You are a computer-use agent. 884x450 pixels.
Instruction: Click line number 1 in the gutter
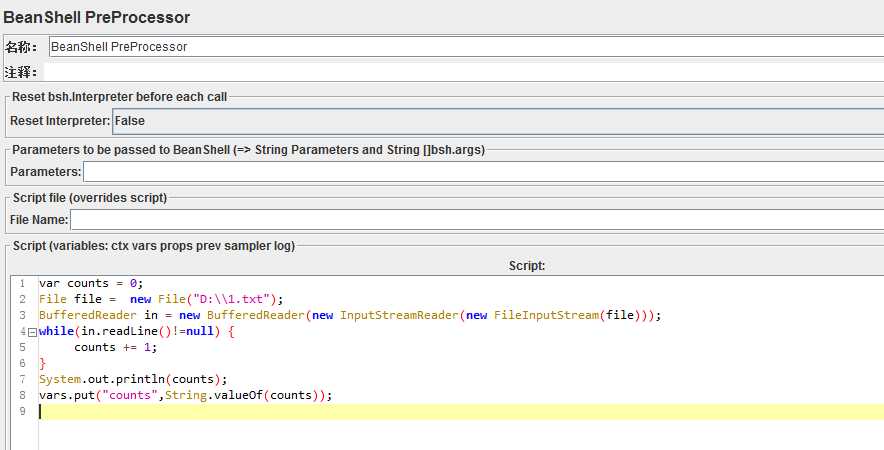[22, 283]
